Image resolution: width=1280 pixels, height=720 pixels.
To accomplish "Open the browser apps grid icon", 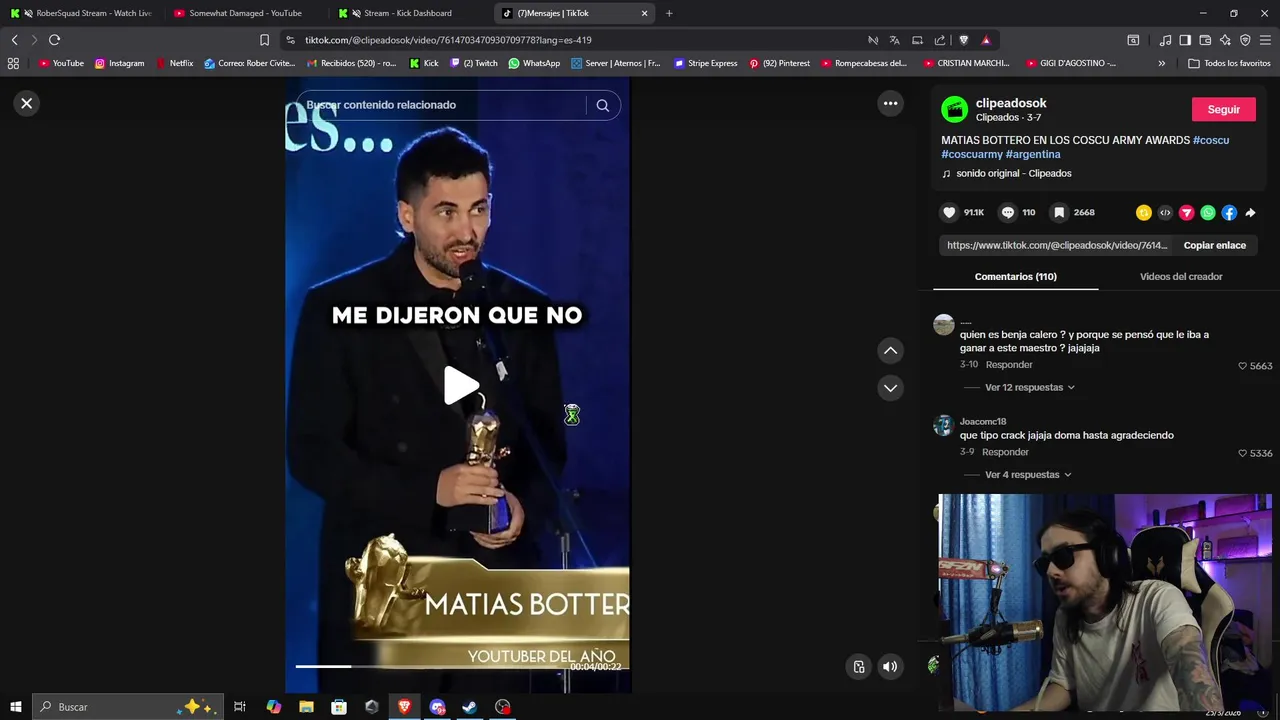I will [x=13, y=63].
